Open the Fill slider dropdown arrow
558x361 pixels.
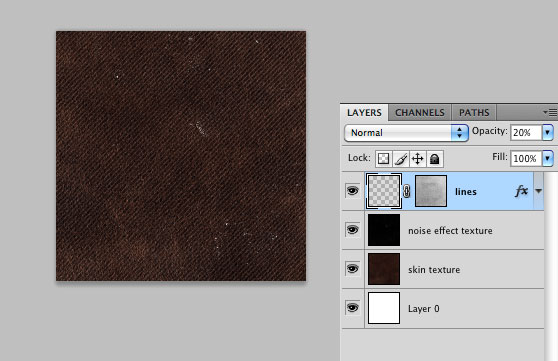[x=548, y=158]
